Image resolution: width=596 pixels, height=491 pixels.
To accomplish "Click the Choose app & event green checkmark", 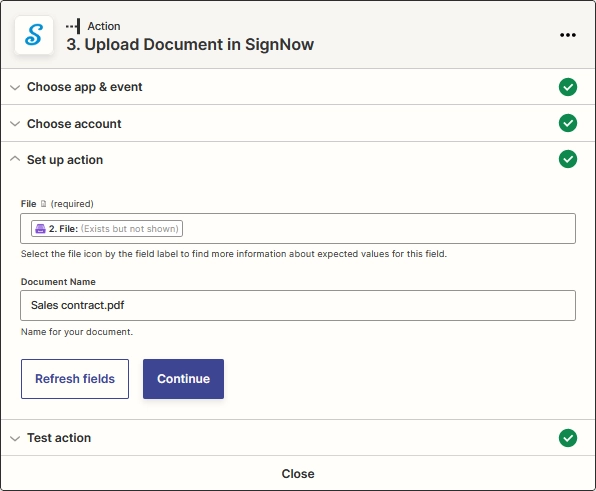I will pos(568,87).
